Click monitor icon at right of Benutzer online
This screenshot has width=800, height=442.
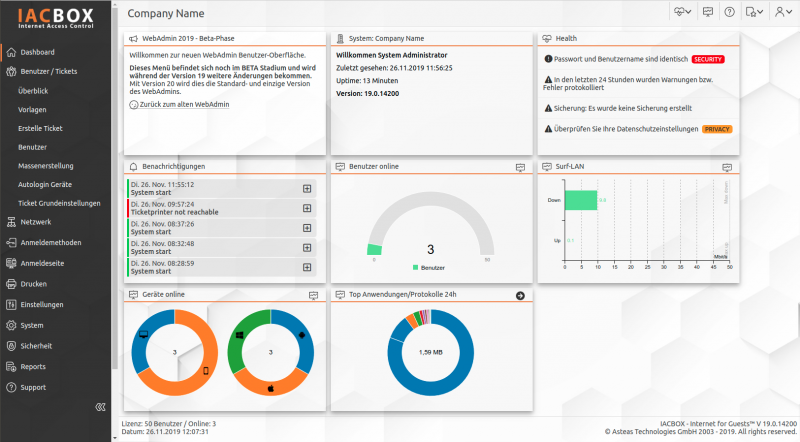(x=520, y=167)
